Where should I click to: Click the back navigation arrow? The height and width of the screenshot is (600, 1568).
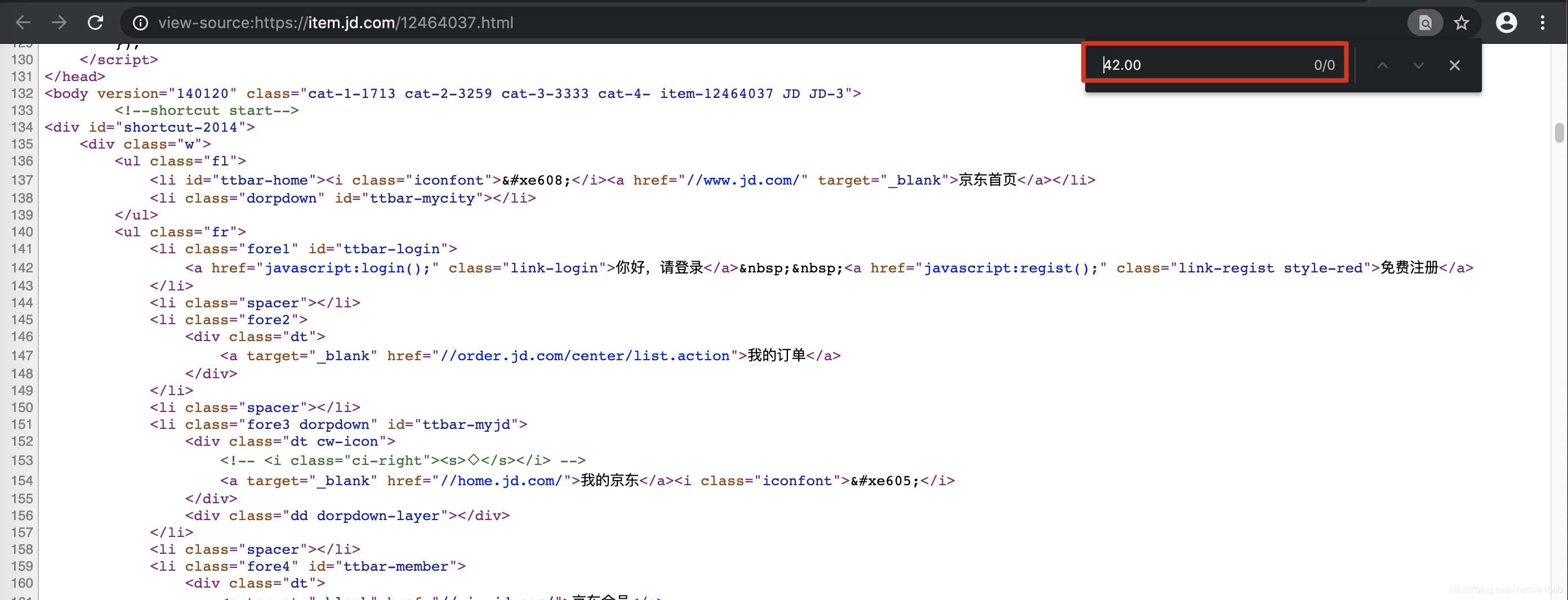[x=23, y=23]
